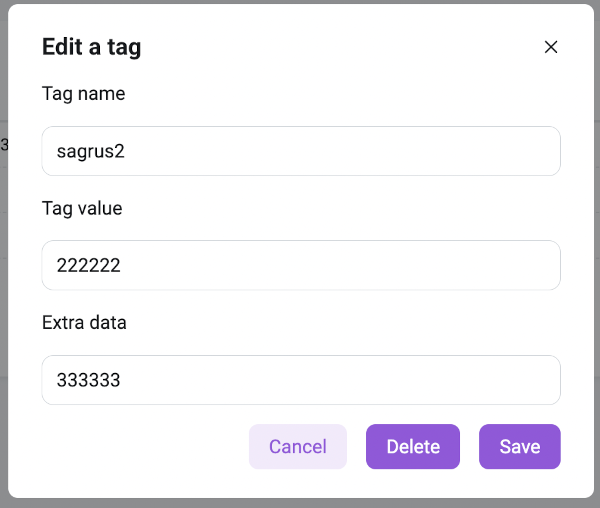Click the 'Tag name' label
This screenshot has height=508, width=600.
(x=83, y=94)
